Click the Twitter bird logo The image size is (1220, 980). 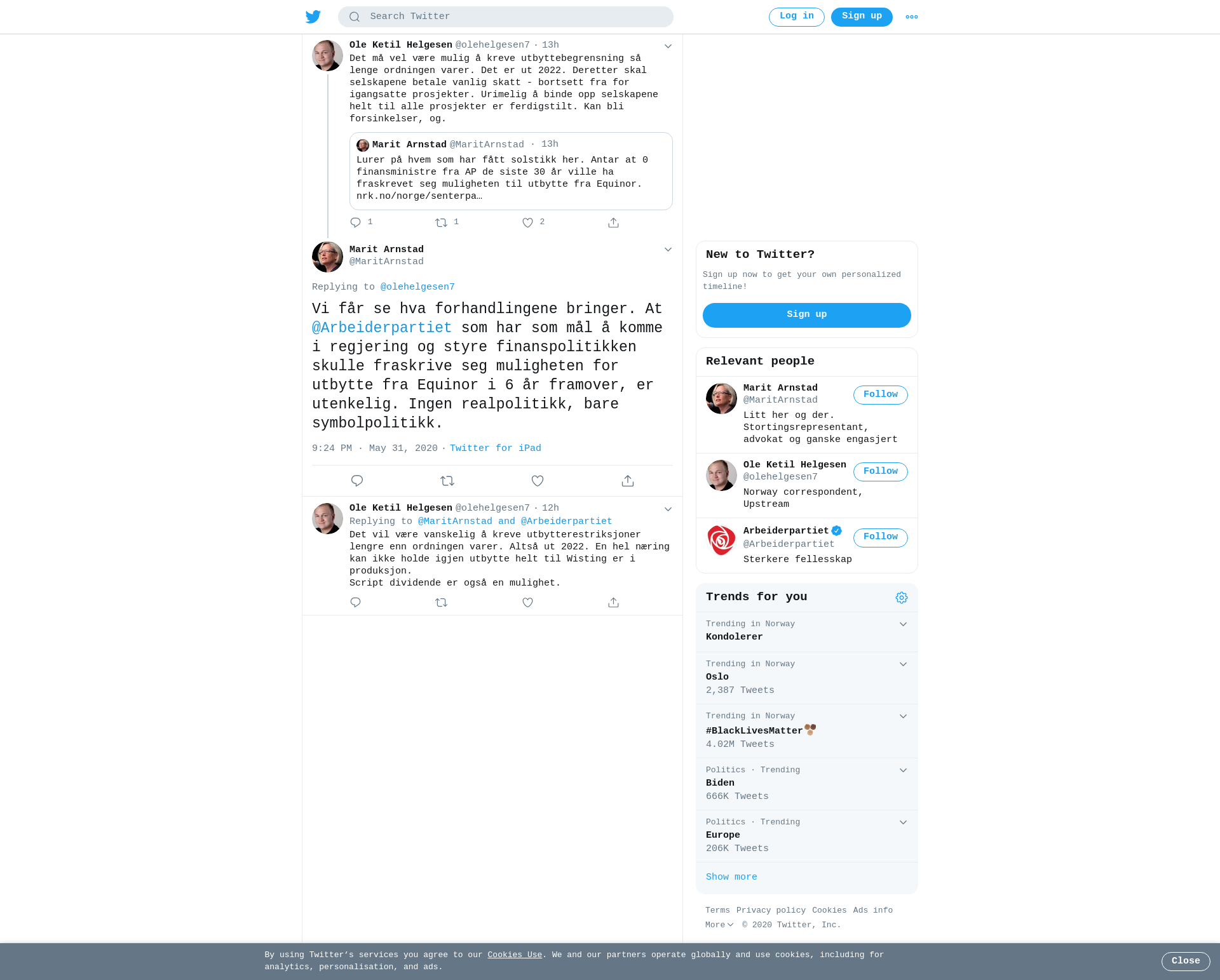click(313, 17)
